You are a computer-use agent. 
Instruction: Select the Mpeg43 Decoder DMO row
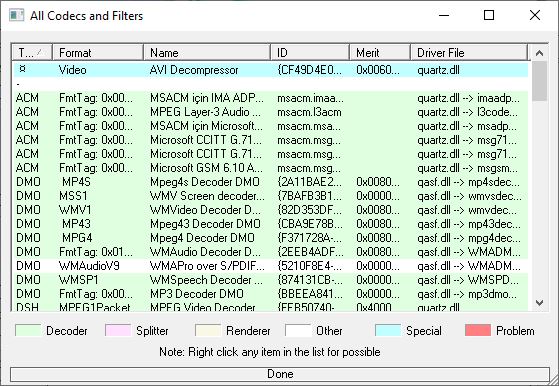(271, 224)
